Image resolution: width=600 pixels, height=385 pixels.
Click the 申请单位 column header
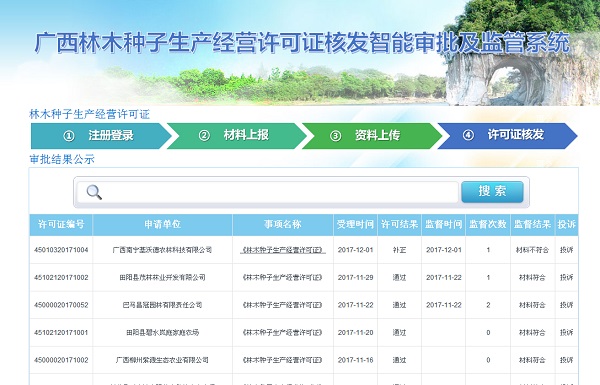[162, 225]
